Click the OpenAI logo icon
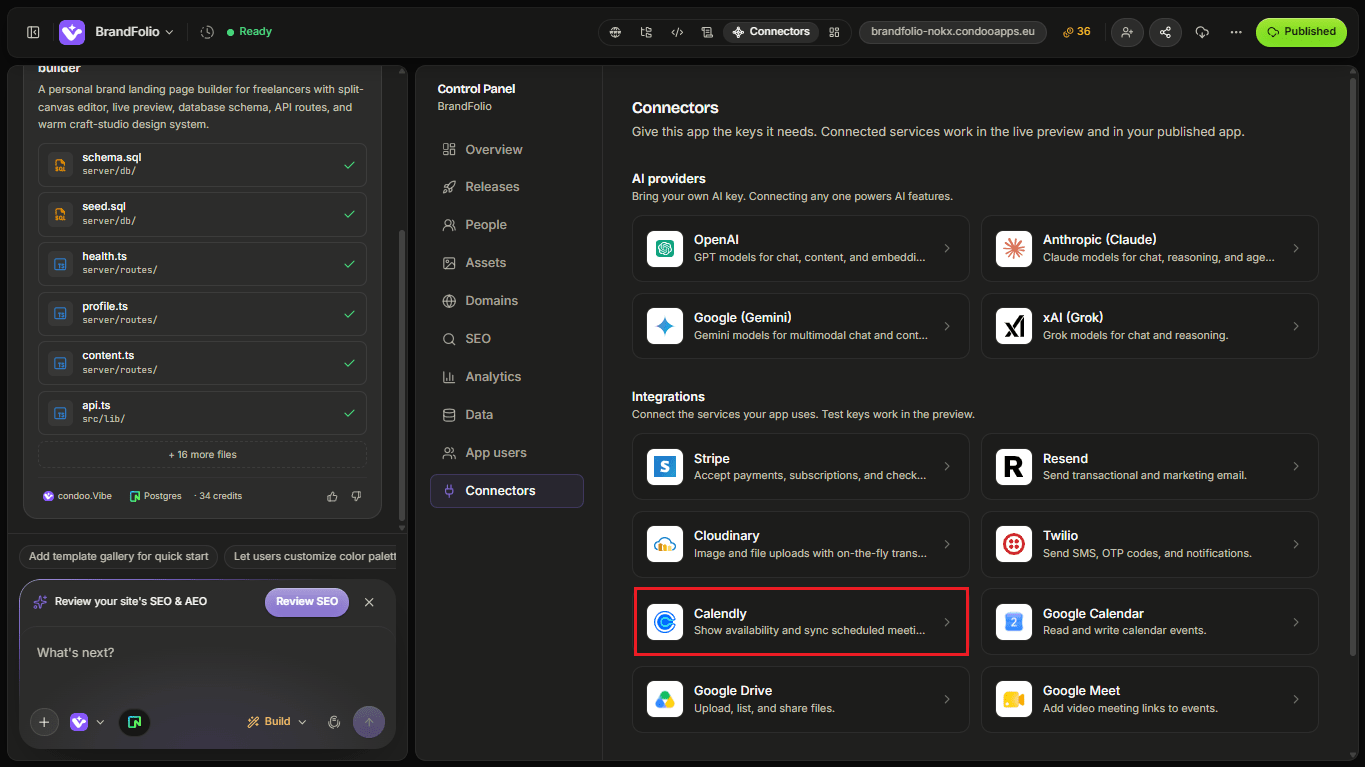The height and width of the screenshot is (767, 1365). click(x=665, y=248)
